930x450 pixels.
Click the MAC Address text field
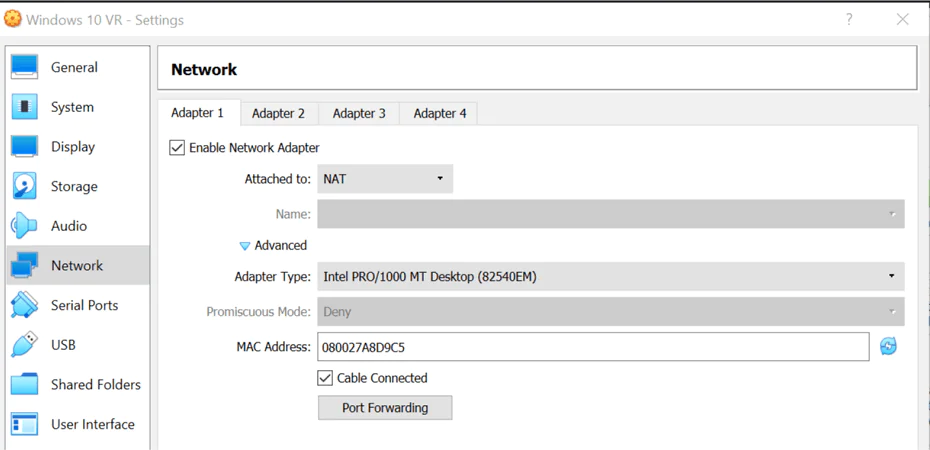pos(593,347)
